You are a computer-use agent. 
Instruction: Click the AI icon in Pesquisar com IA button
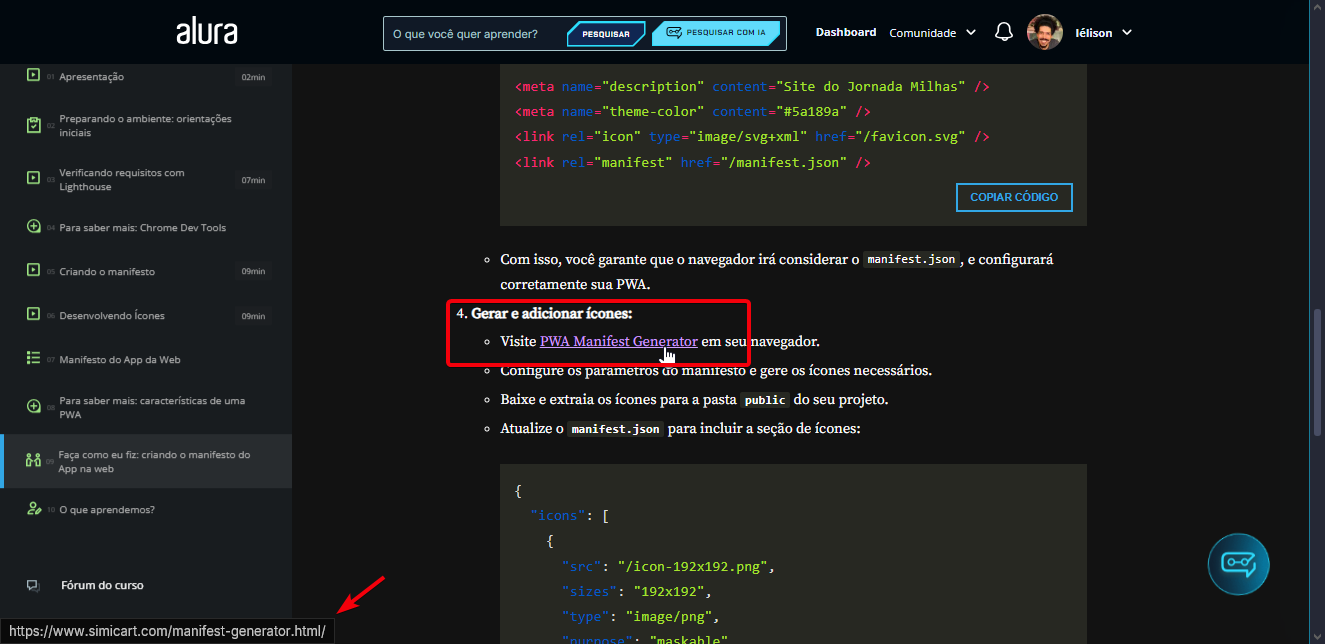pos(674,33)
